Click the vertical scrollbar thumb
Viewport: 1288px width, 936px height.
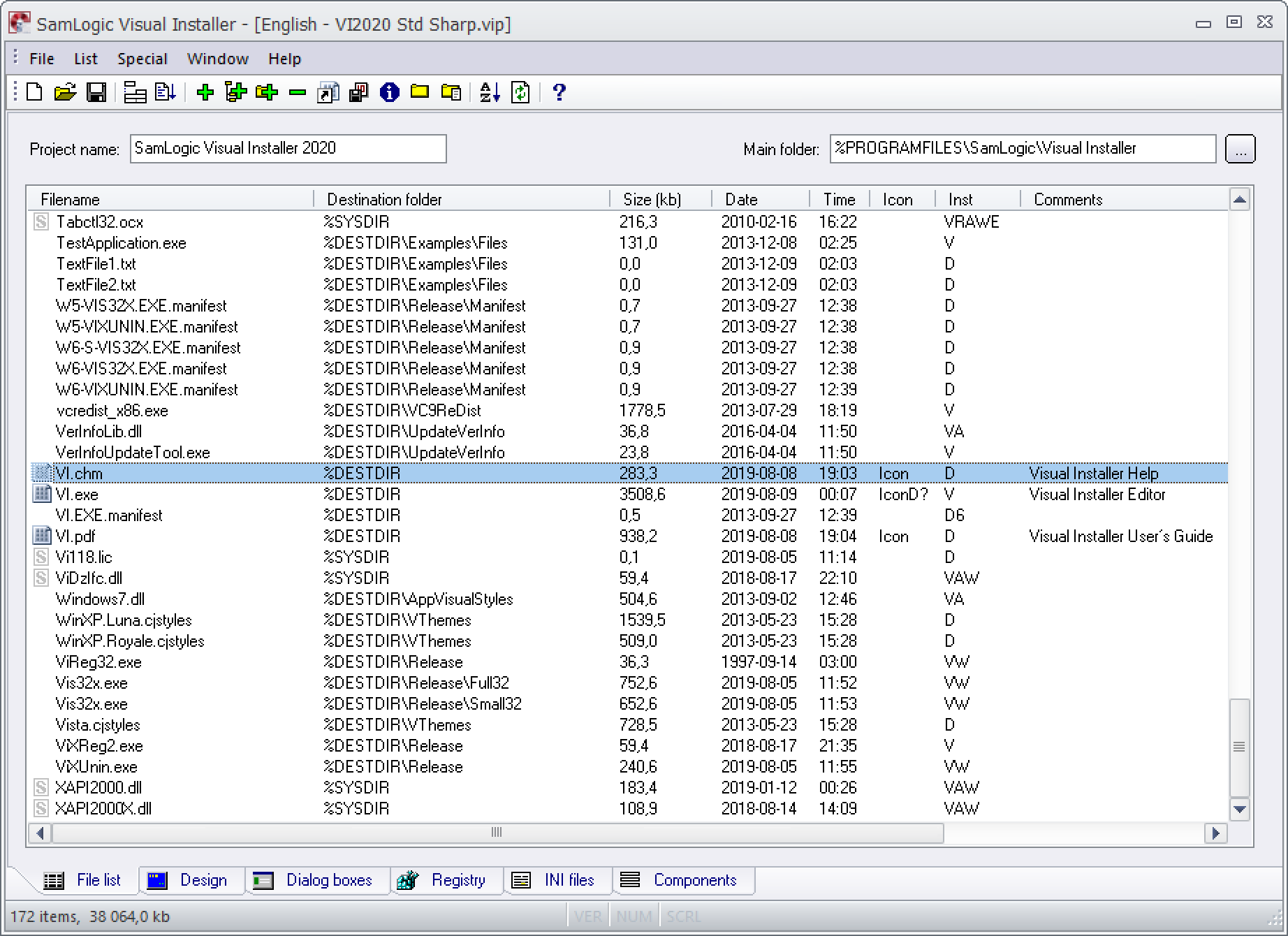click(1240, 747)
